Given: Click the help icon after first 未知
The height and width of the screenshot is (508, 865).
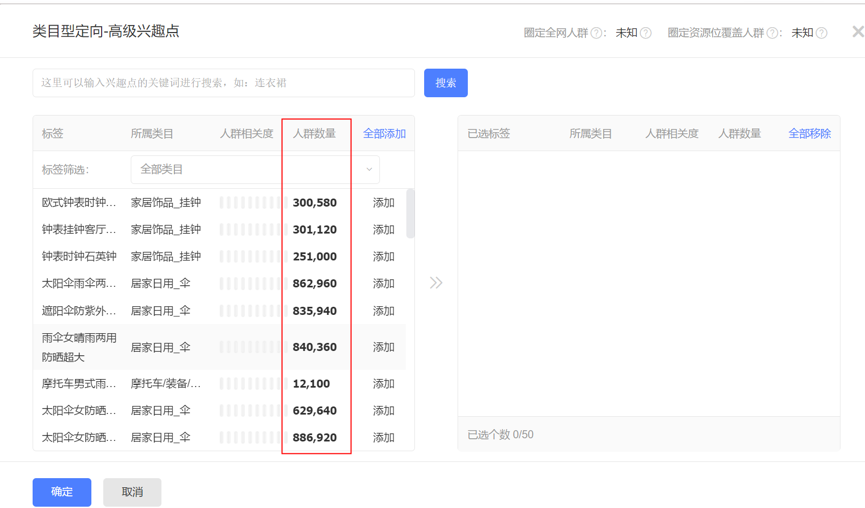Looking at the screenshot, I should (x=645, y=33).
